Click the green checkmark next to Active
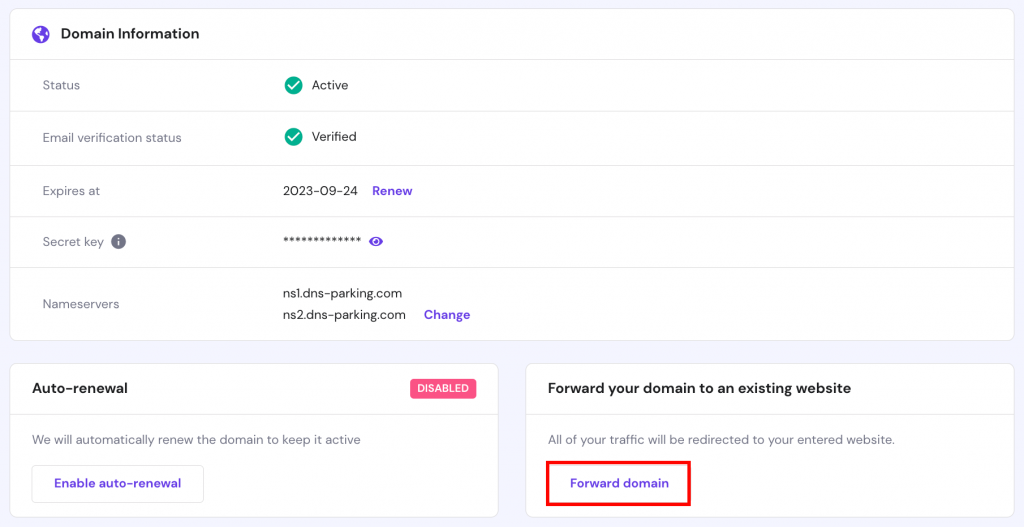Viewport: 1024px width, 527px height. (293, 86)
